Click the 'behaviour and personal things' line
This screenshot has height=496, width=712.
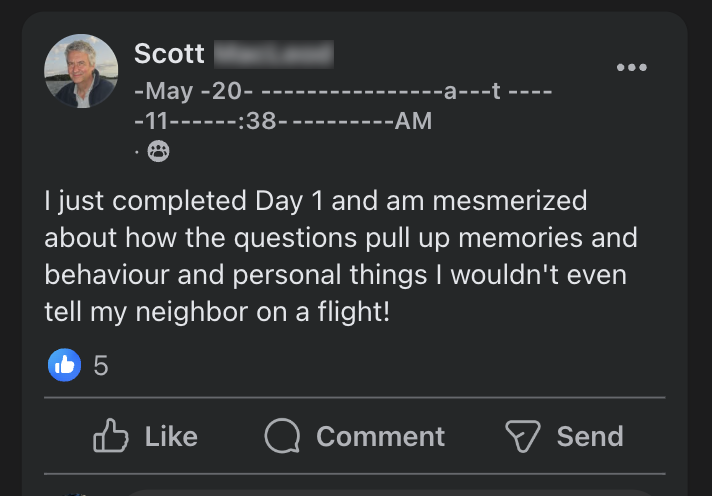click(x=336, y=275)
